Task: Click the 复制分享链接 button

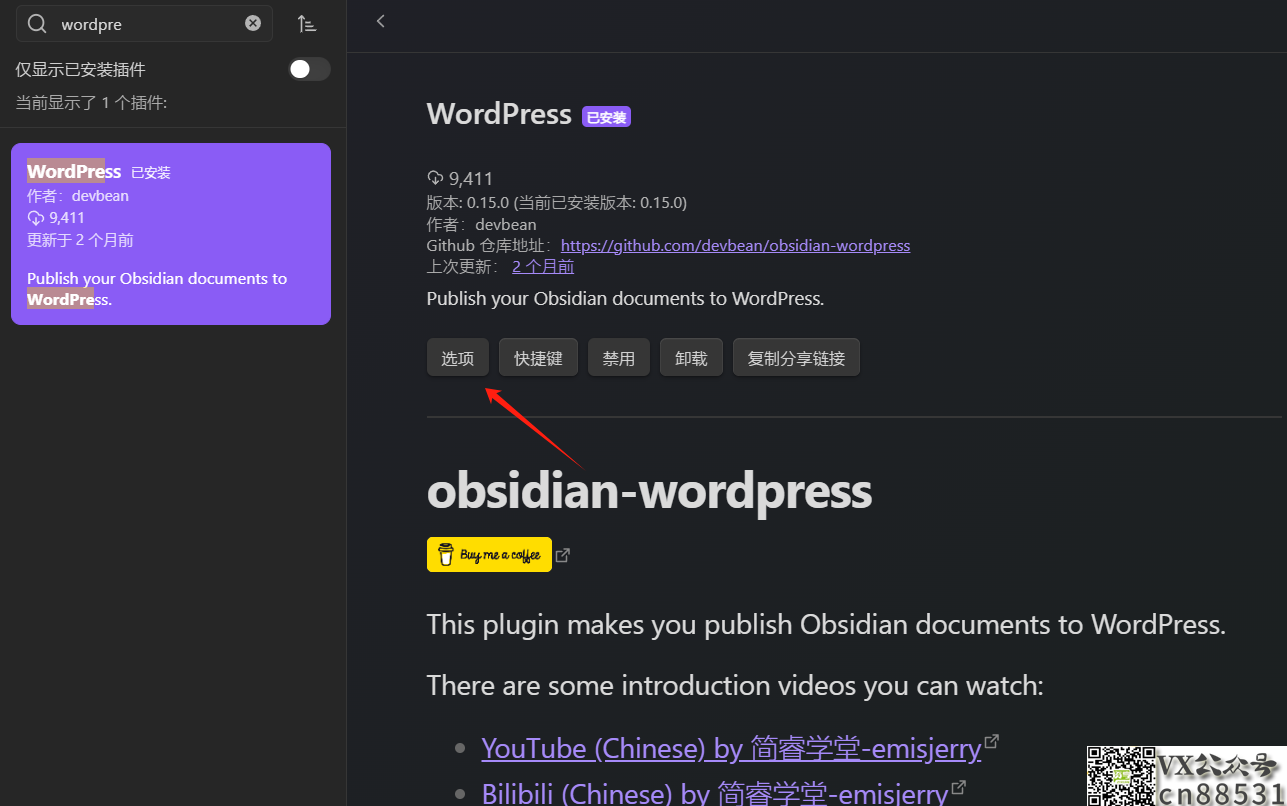Action: point(796,358)
